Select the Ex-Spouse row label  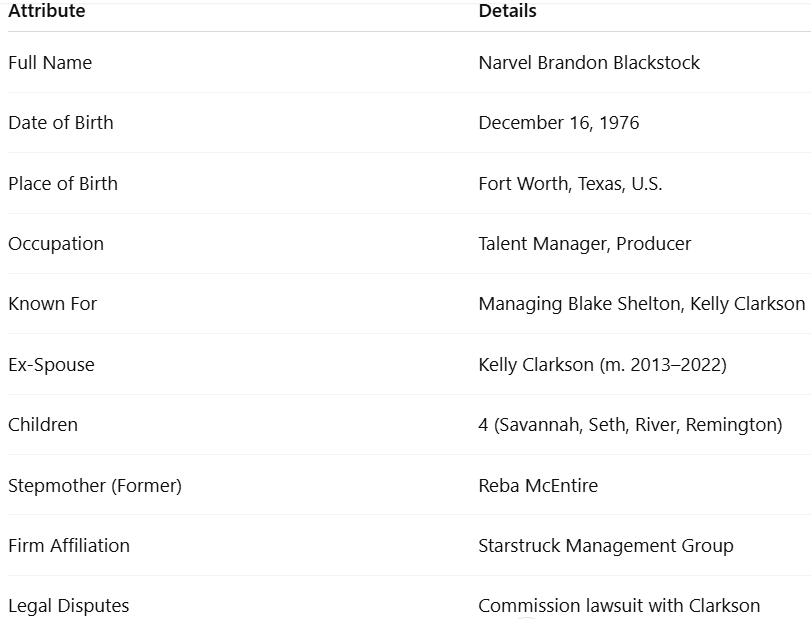coord(51,365)
